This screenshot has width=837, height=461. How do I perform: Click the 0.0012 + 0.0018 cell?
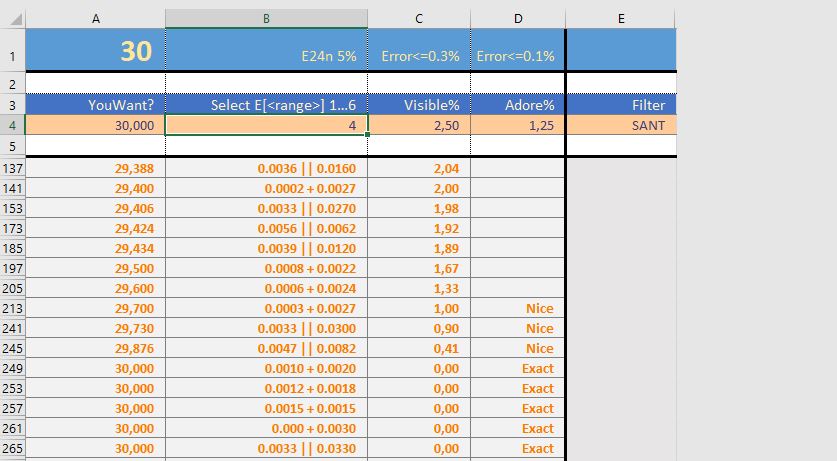pyautogui.click(x=266, y=388)
